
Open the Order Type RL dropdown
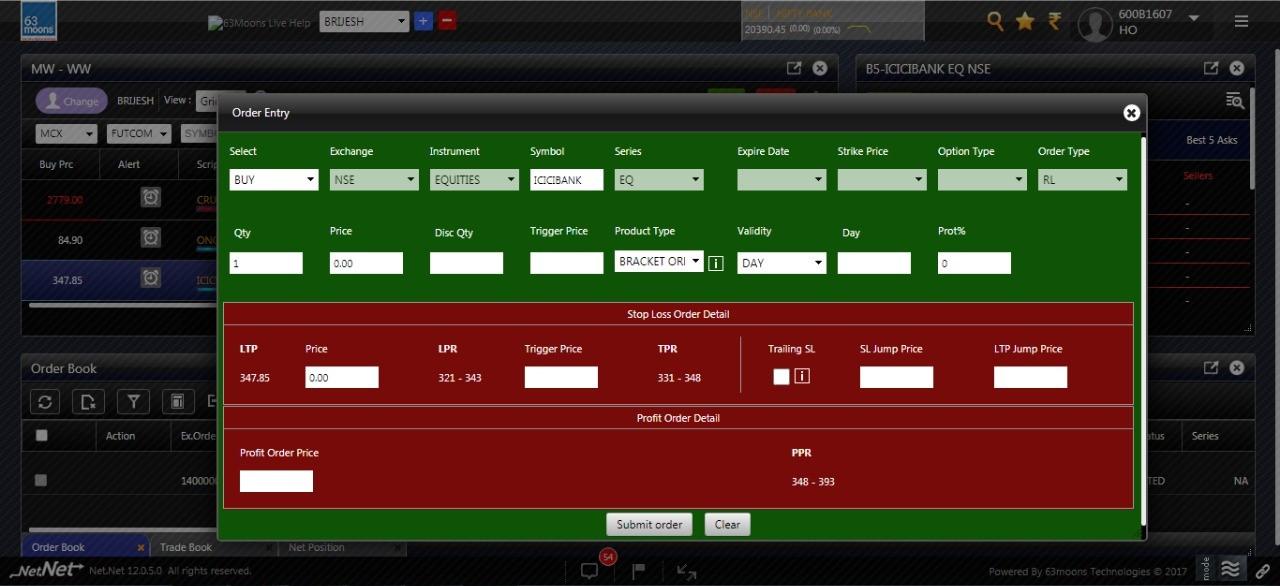(x=1082, y=180)
